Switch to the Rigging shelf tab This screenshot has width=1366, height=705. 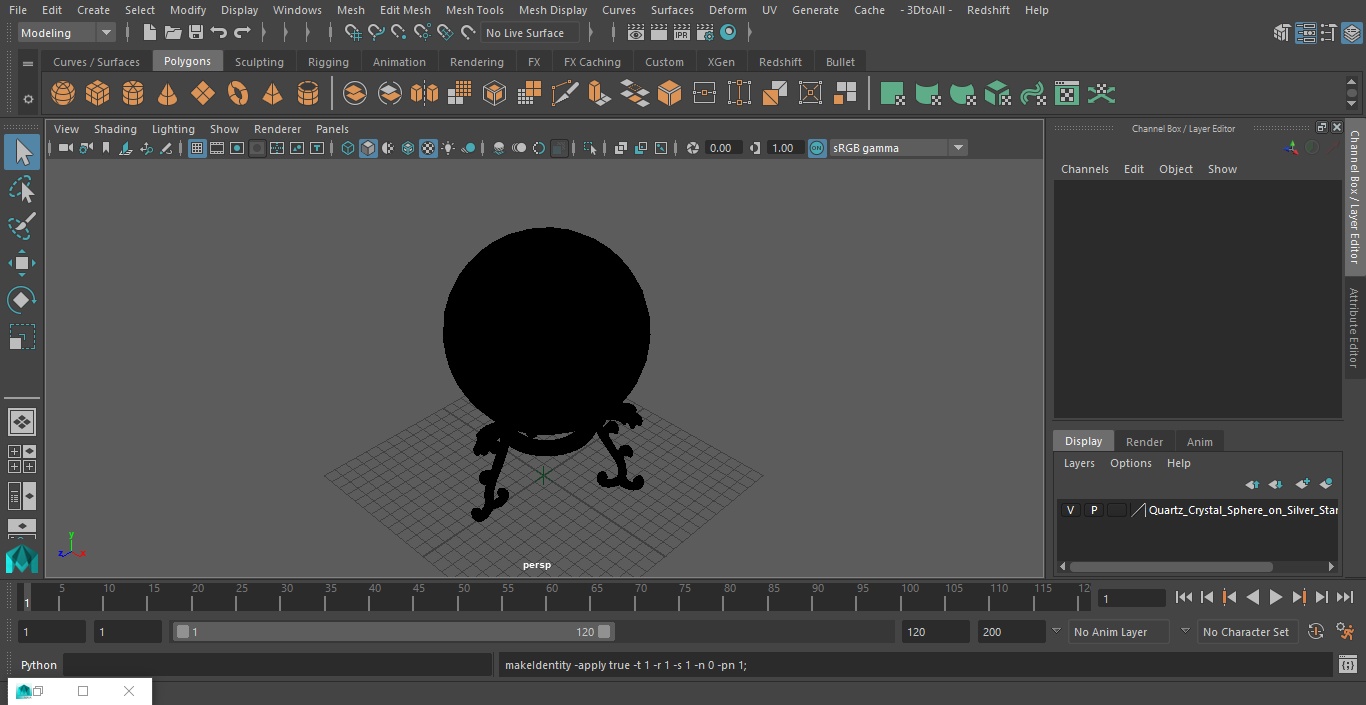(x=328, y=62)
